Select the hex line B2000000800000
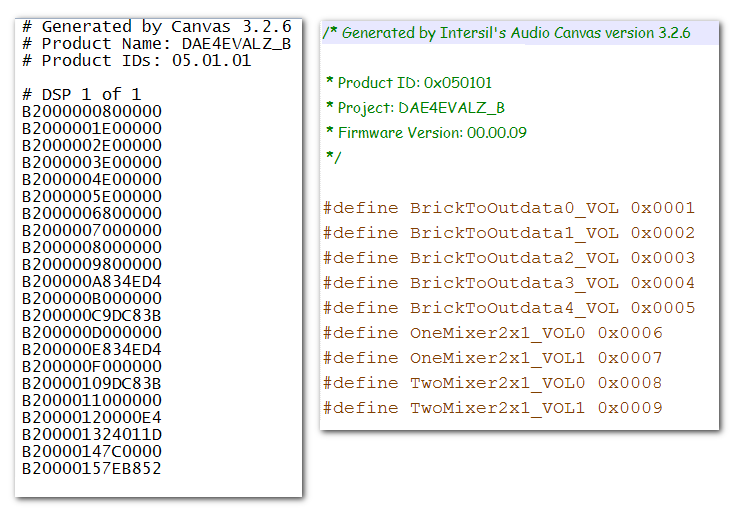Screen dimensions: 742x517 (x=91, y=111)
